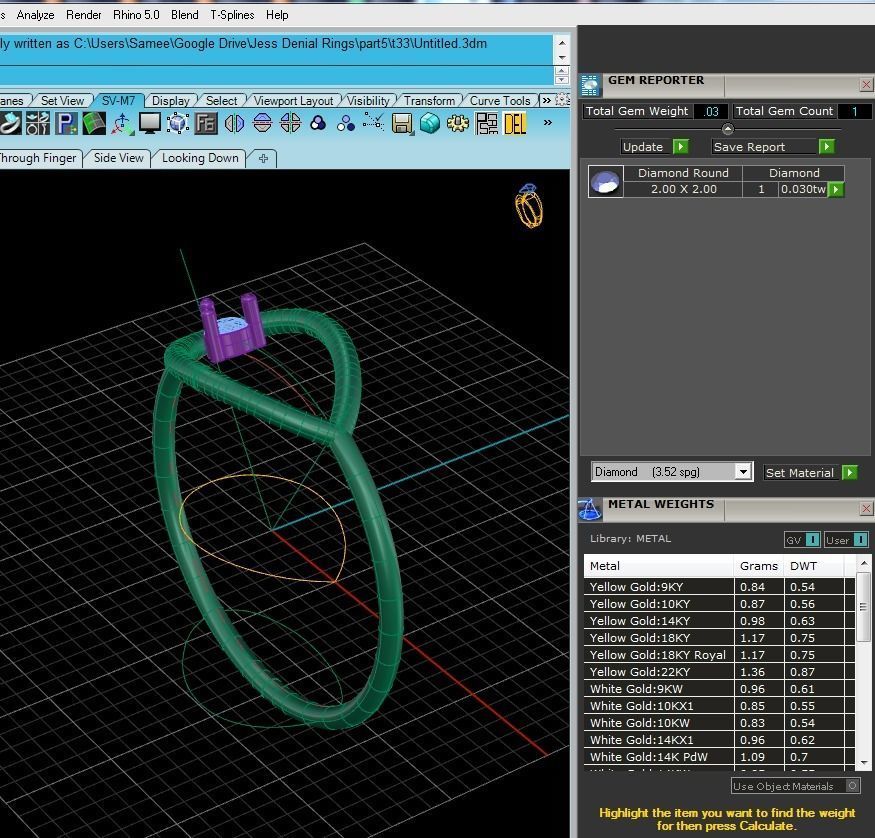Screen dimensions: 875x838
Task: Switch to the Looking Down viewport tab
Action: pos(200,158)
